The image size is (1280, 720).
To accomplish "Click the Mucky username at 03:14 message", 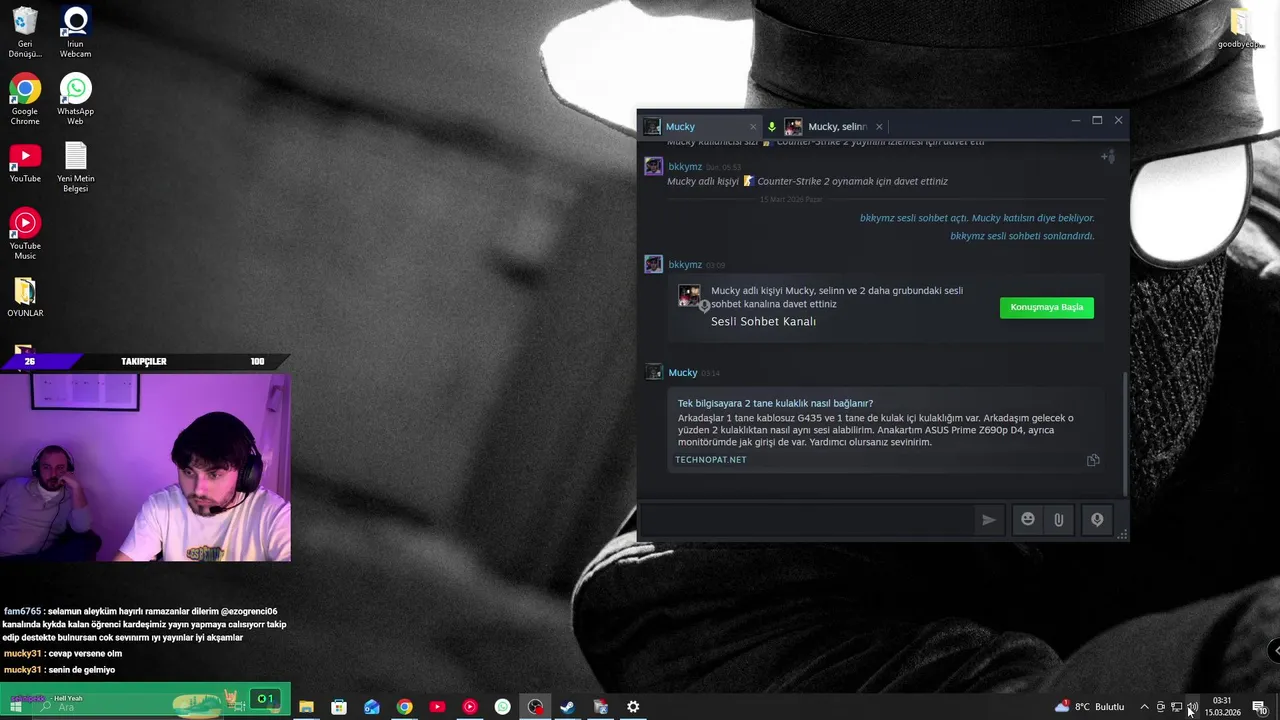I will (x=683, y=373).
